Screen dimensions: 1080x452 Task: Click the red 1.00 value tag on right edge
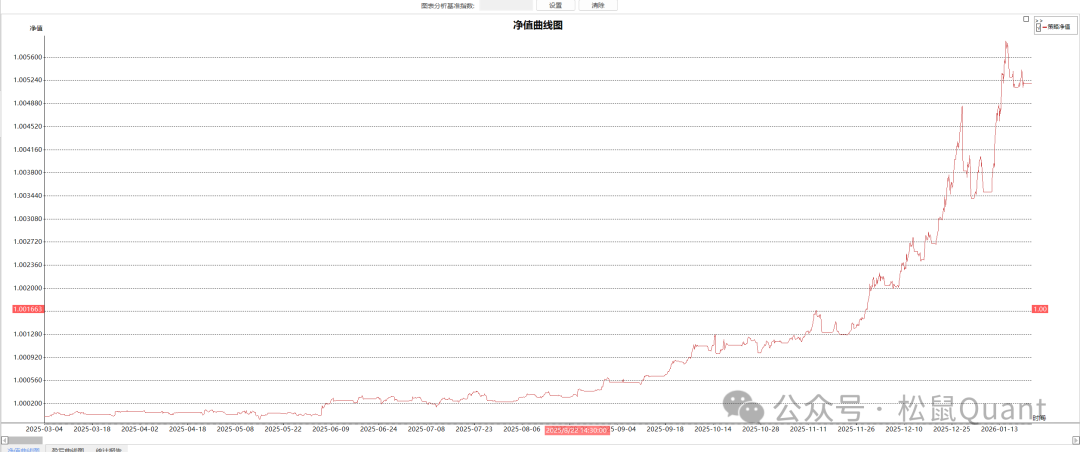pyautogui.click(x=1039, y=310)
